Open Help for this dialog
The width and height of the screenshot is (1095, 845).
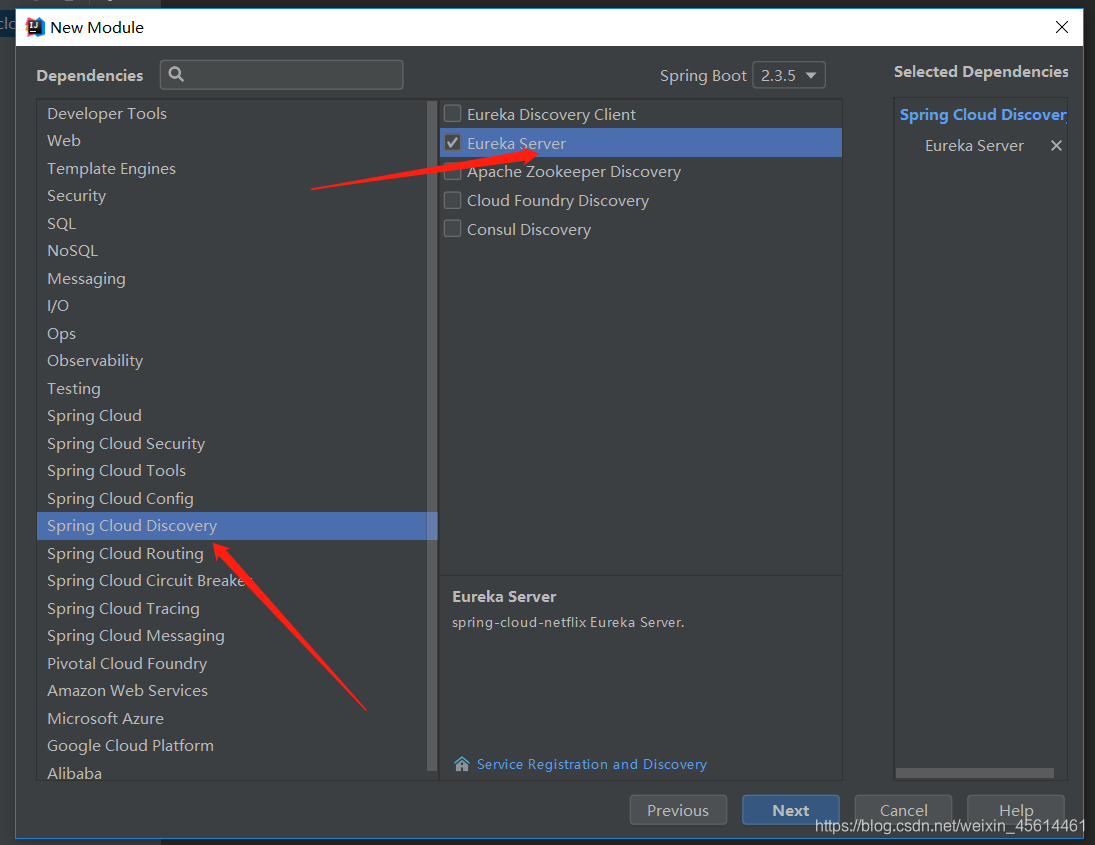click(1015, 810)
